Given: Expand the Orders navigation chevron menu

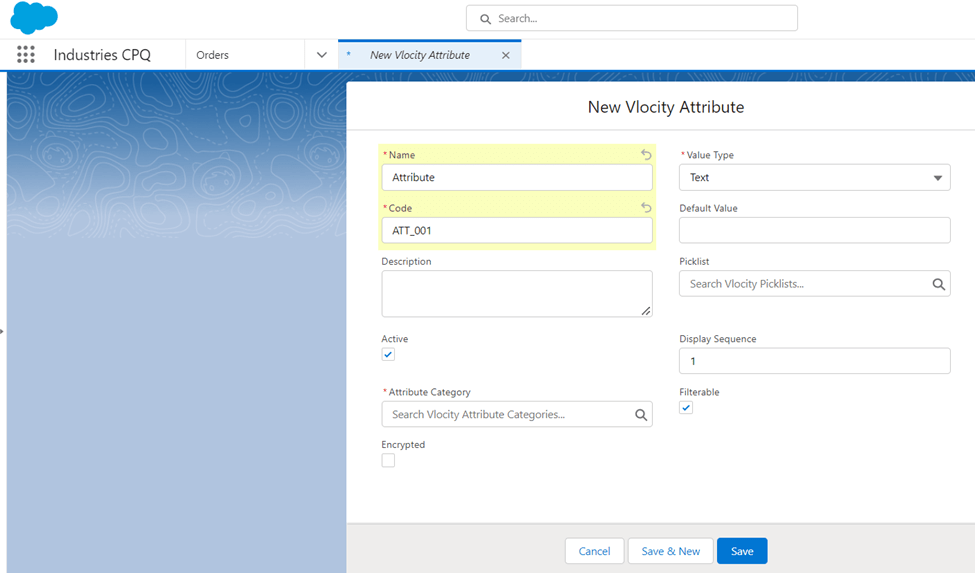Looking at the screenshot, I should coord(321,55).
